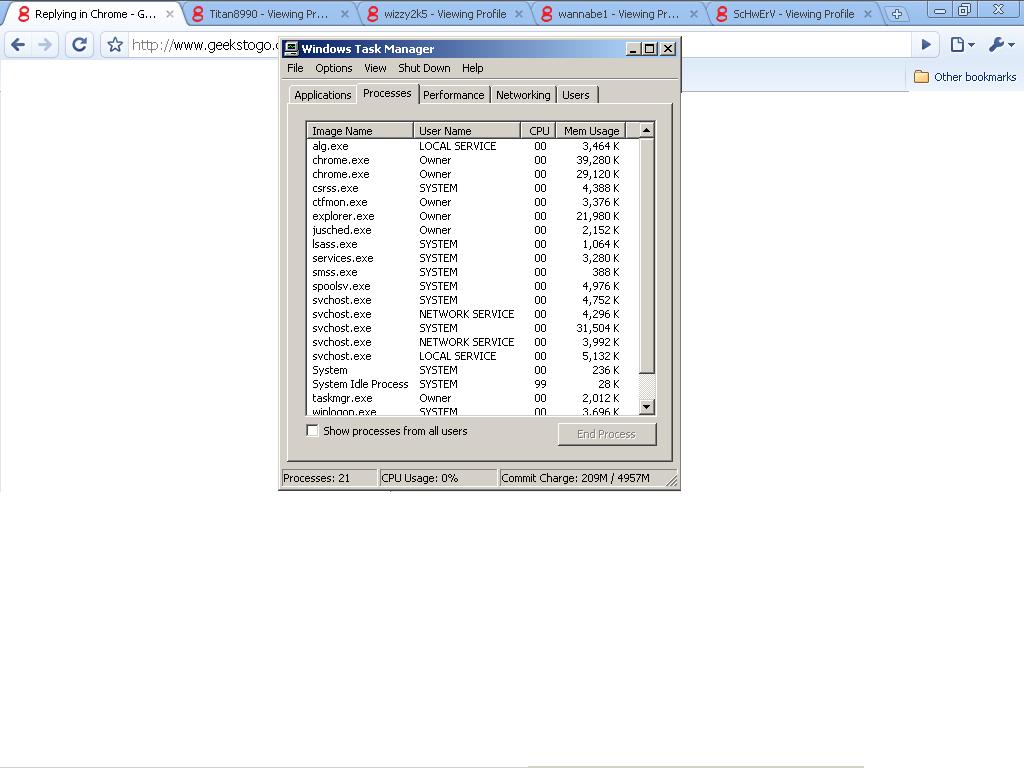1024x768 pixels.
Task: Open Chrome wrench tools menu
Action: [x=1001, y=44]
